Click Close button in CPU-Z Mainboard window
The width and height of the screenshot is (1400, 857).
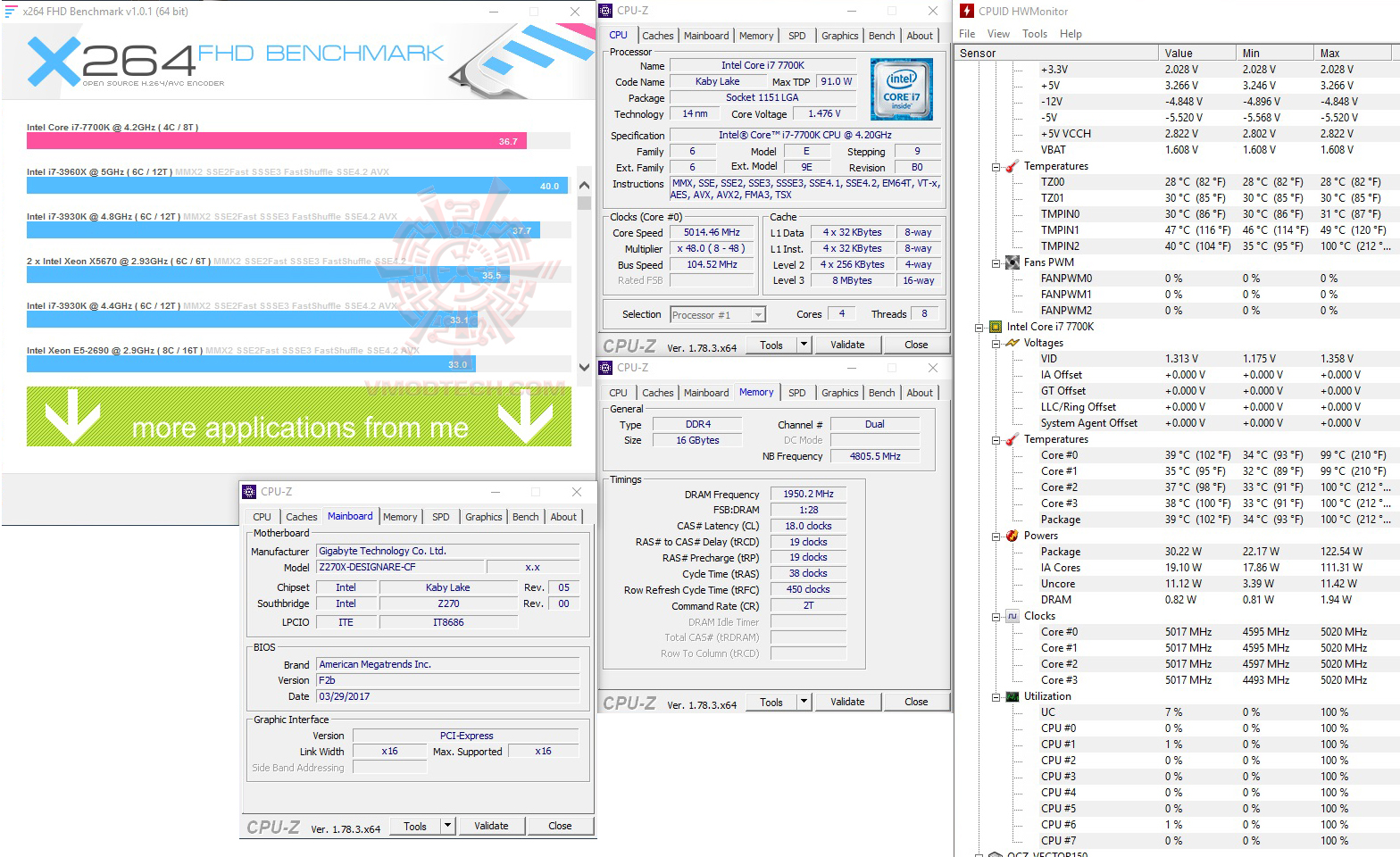click(x=560, y=826)
